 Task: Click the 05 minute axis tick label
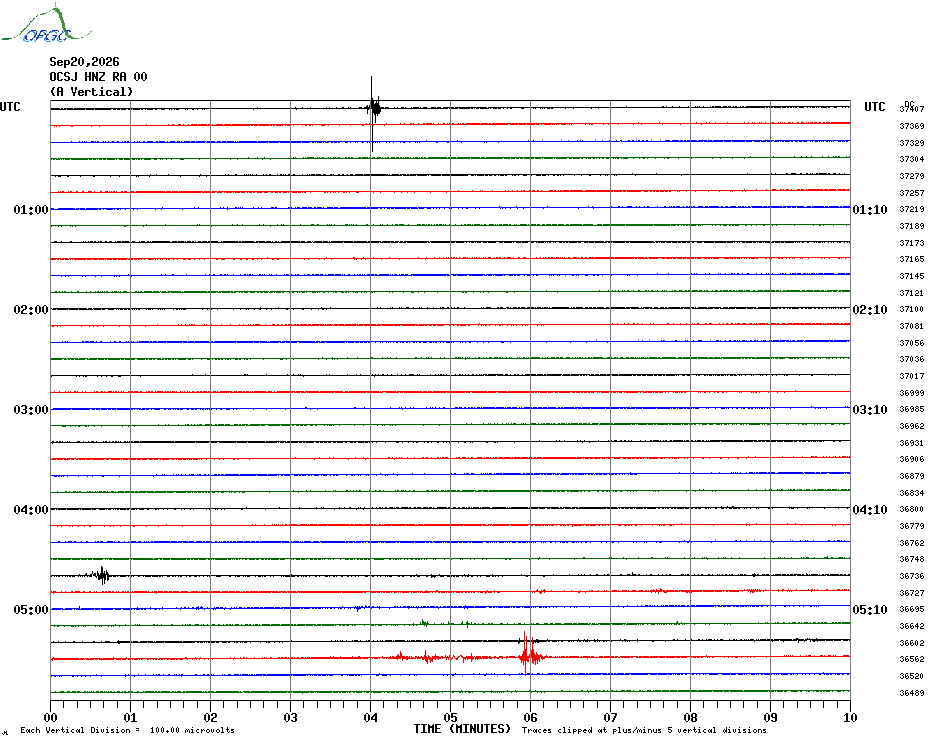tap(450, 718)
